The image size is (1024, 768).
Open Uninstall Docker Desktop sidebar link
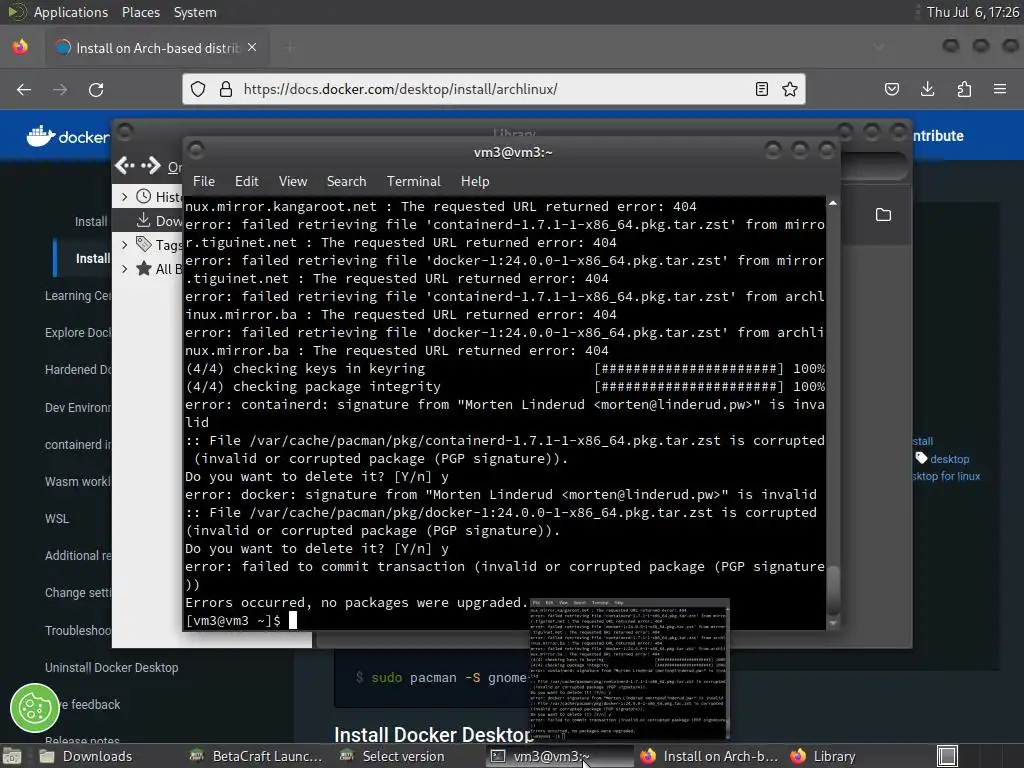112,667
